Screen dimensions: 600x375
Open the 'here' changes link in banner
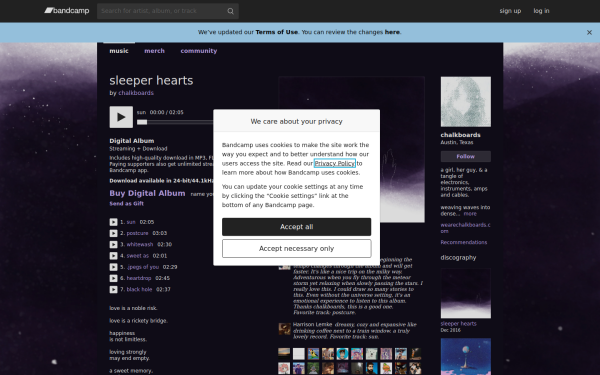coord(392,32)
